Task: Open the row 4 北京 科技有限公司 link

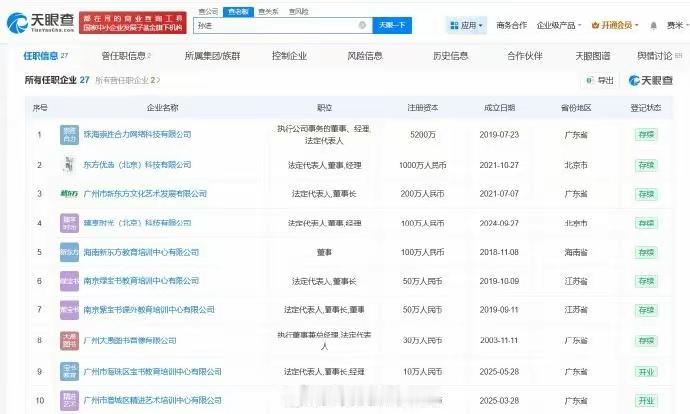Action: click(137, 223)
